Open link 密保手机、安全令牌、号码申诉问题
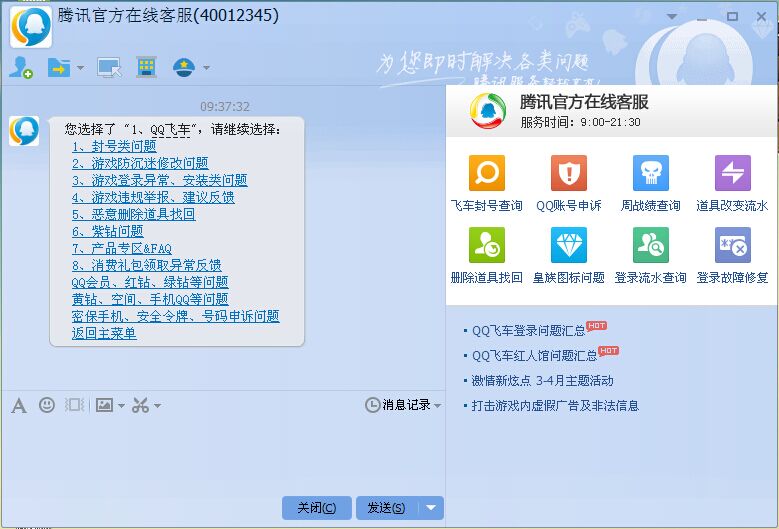The height and width of the screenshot is (529, 779). [175, 316]
